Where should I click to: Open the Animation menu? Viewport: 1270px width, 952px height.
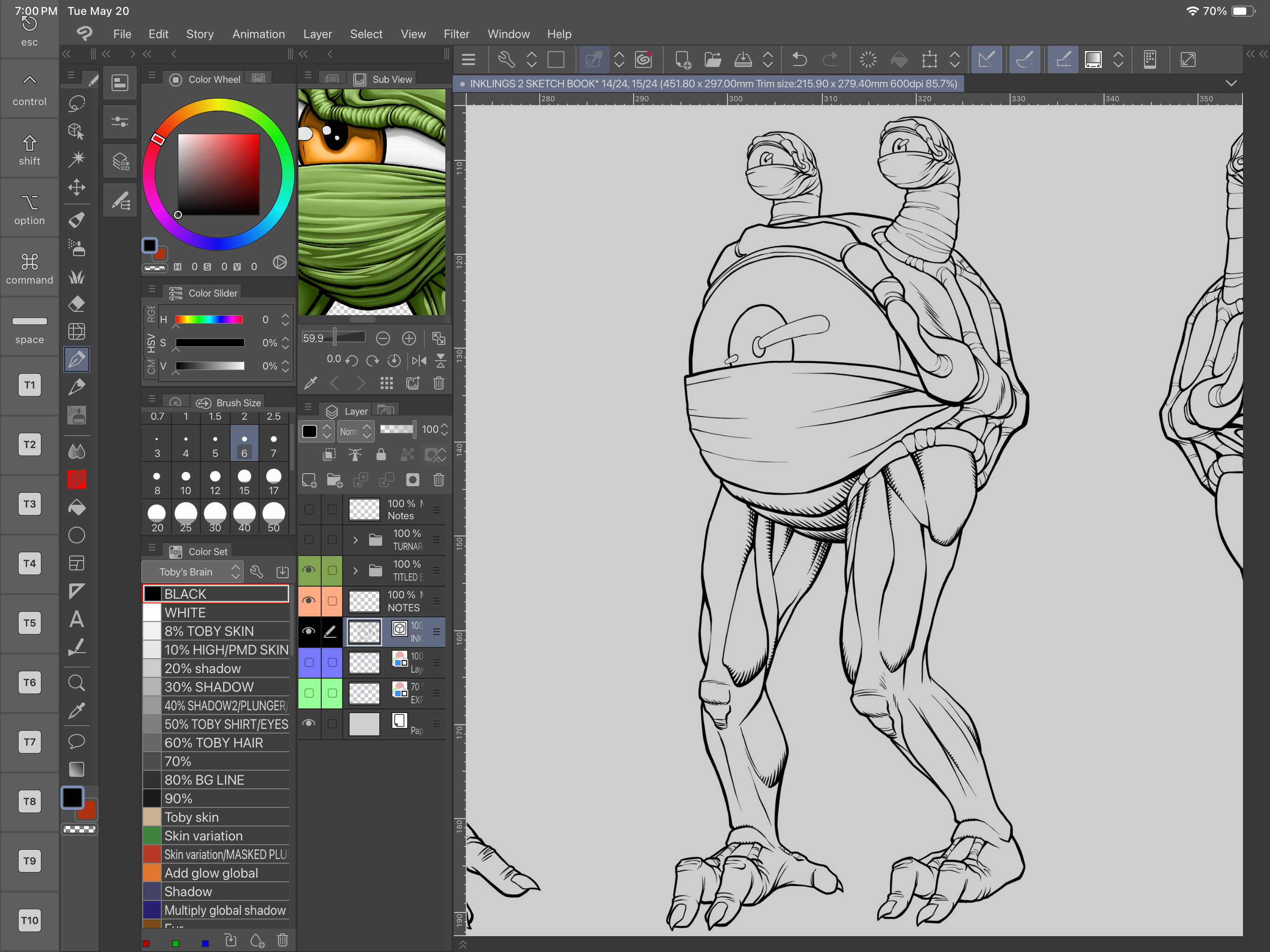[x=258, y=34]
